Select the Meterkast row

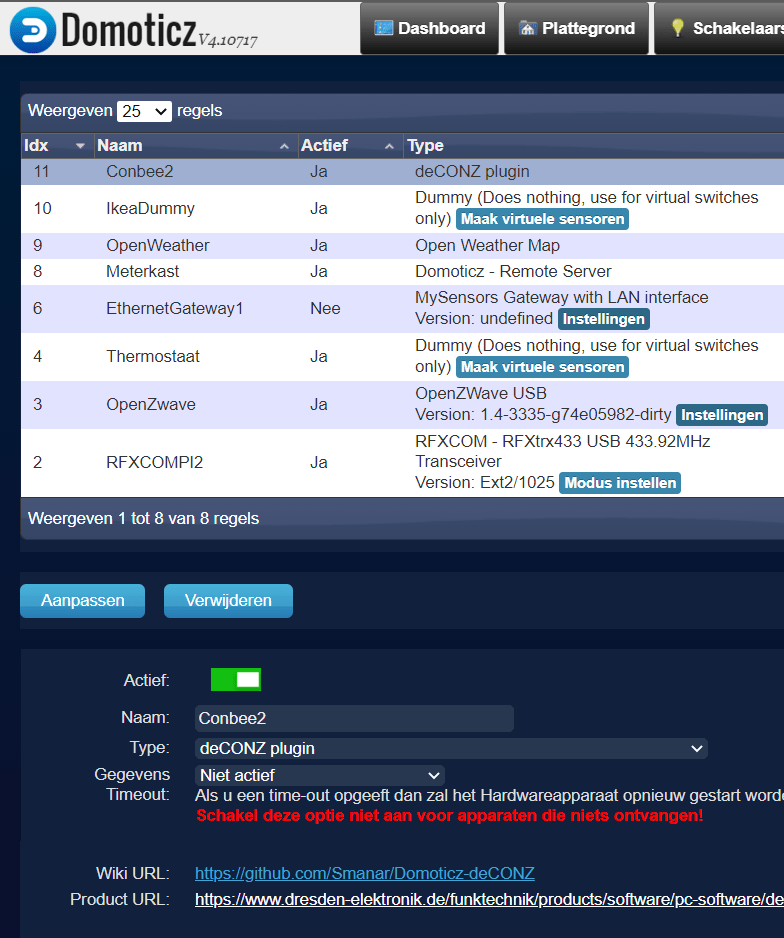[x=402, y=272]
